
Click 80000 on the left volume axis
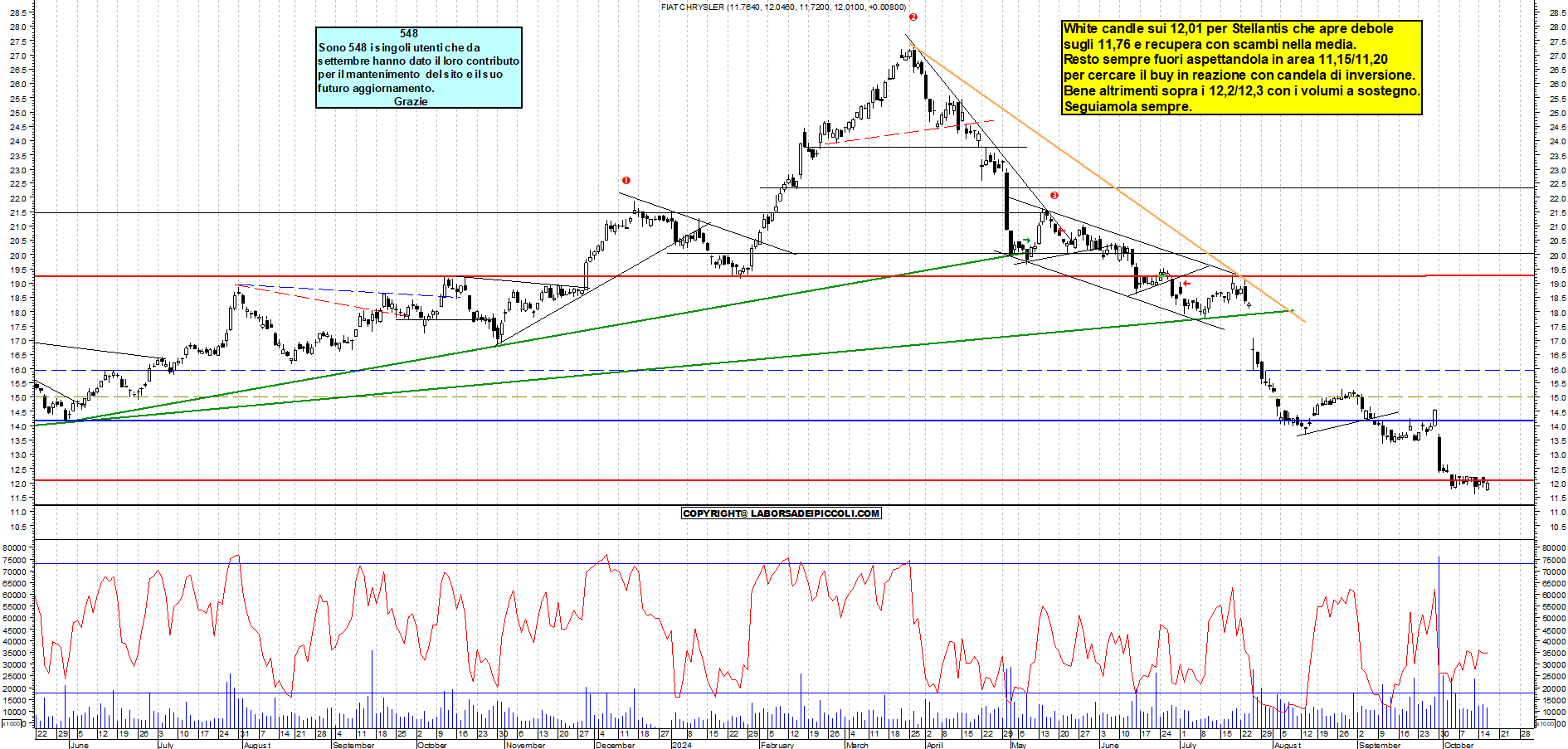point(16,547)
